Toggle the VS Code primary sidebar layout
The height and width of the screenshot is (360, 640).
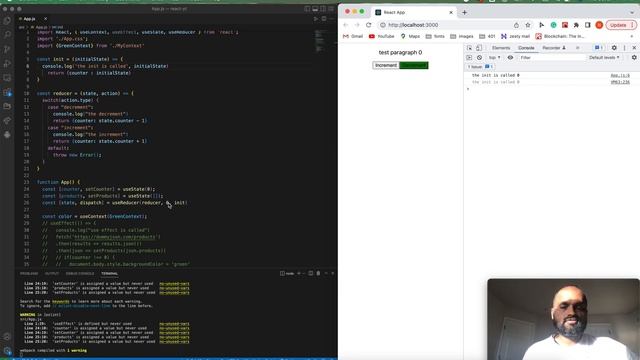(307, 9)
